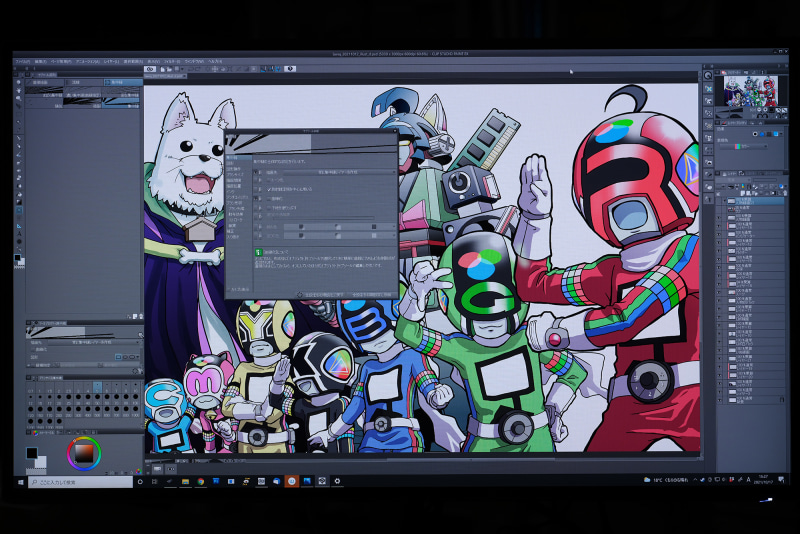The image size is (800, 534).
Task: Tick the checkbox under the dropdown in Tool Property
Action: click(34, 349)
